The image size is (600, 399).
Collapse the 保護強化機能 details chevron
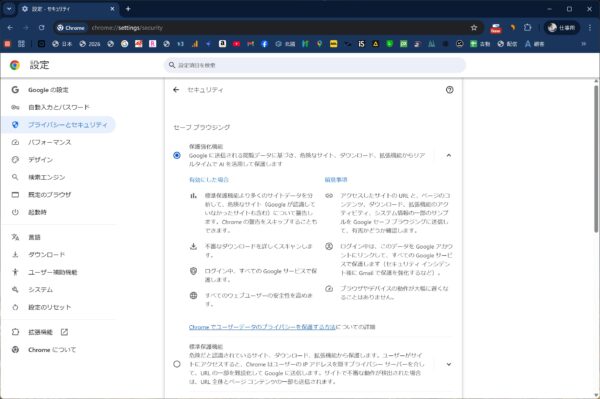point(448,155)
